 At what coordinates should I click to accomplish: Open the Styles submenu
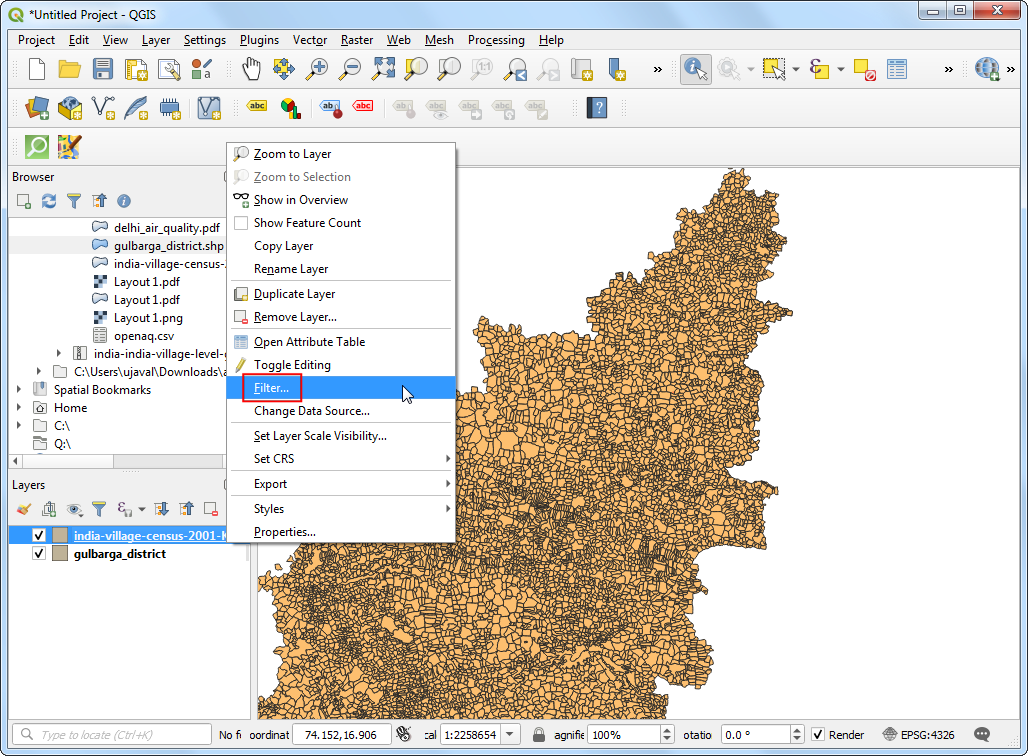coord(341,509)
